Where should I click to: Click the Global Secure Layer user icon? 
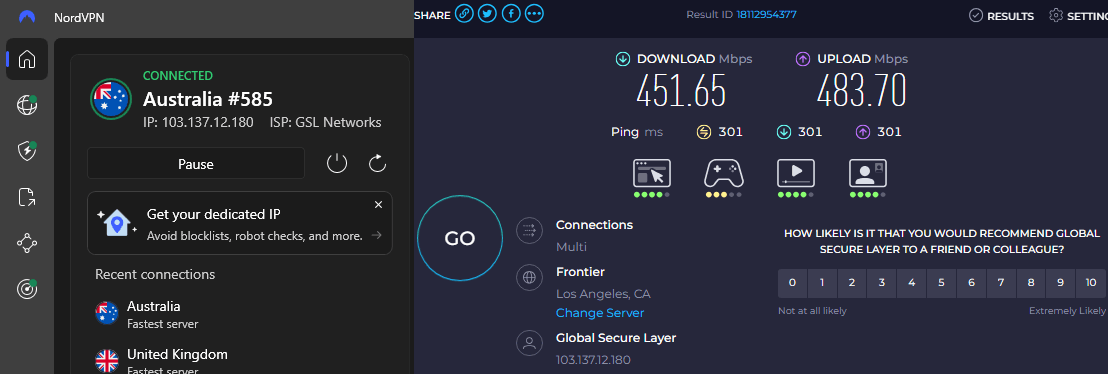pos(529,343)
